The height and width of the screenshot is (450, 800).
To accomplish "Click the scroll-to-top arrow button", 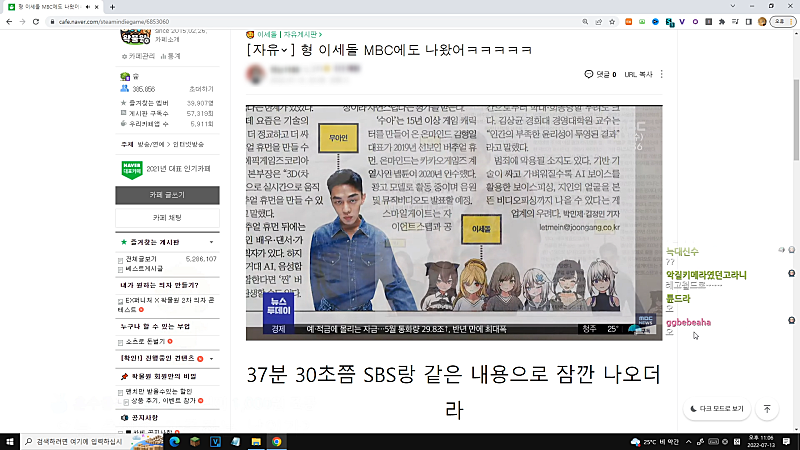I will (x=767, y=409).
